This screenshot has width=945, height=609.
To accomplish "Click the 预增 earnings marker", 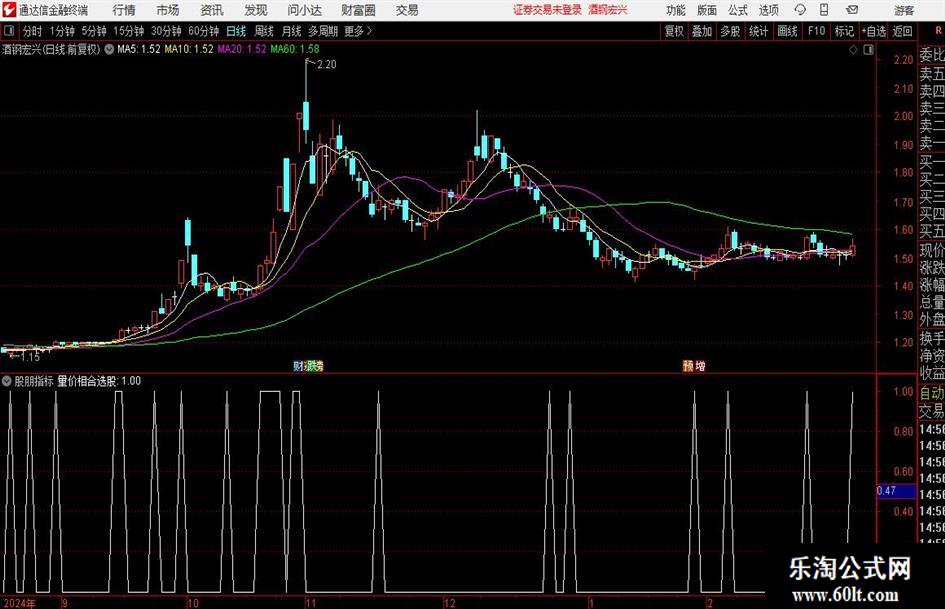I will click(x=694, y=366).
